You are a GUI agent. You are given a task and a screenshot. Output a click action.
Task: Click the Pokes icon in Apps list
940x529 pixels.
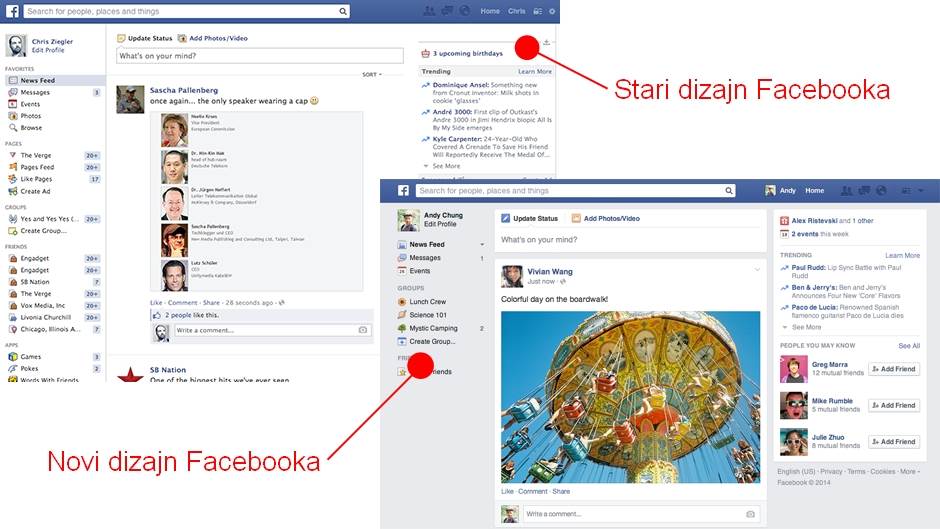(12, 368)
